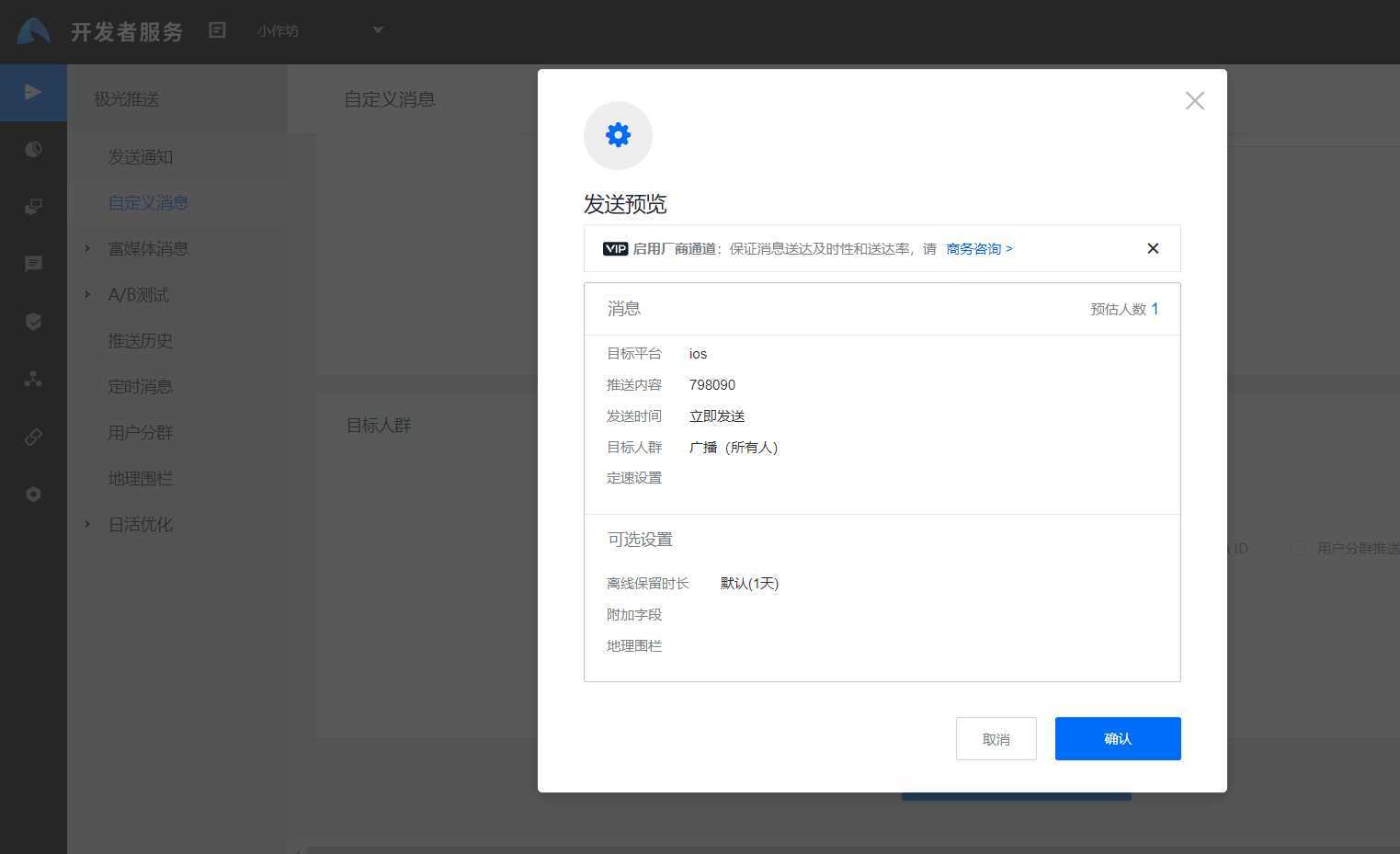Select 发送通知 in the side menu

coord(141,157)
